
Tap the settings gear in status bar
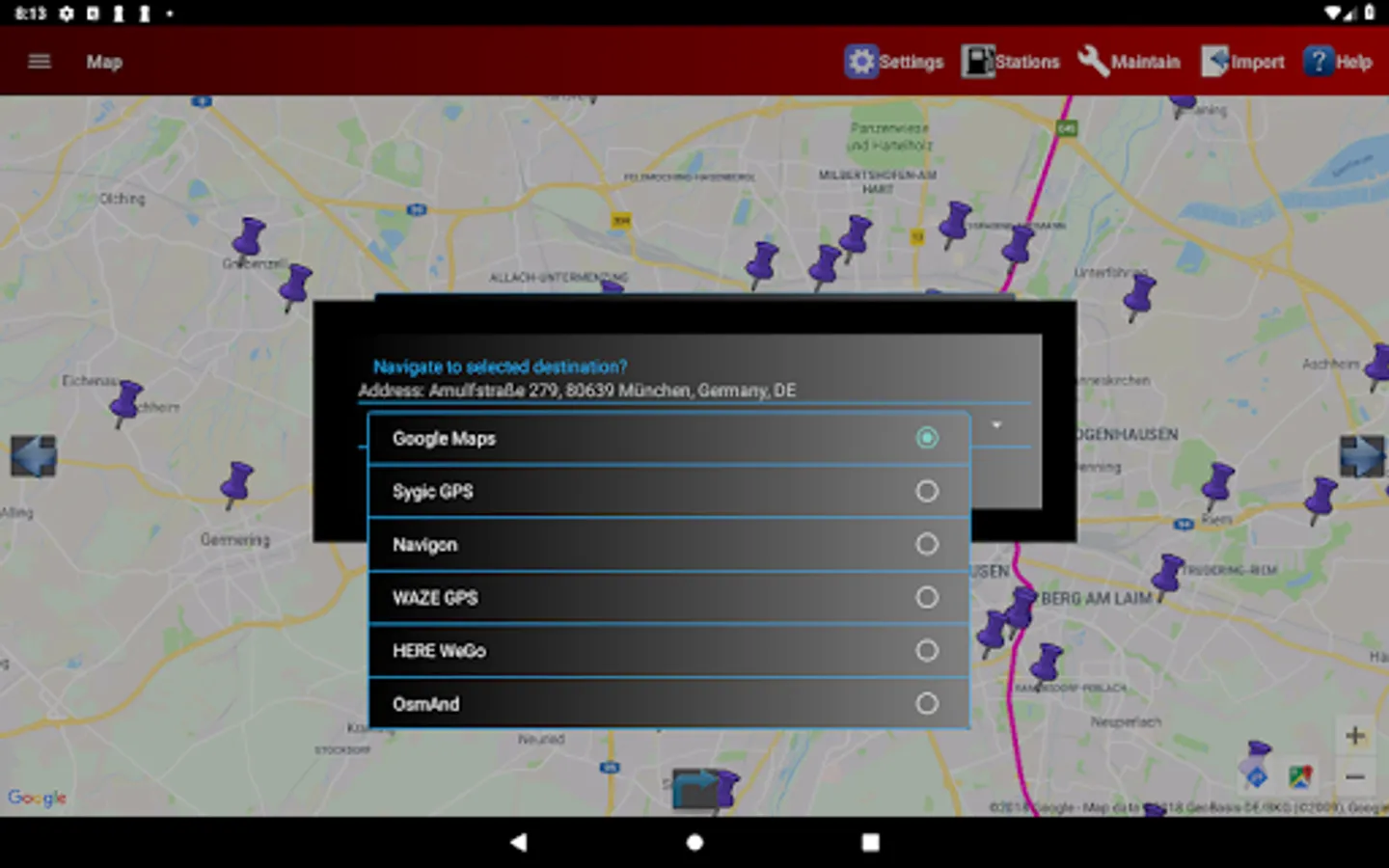point(66,14)
